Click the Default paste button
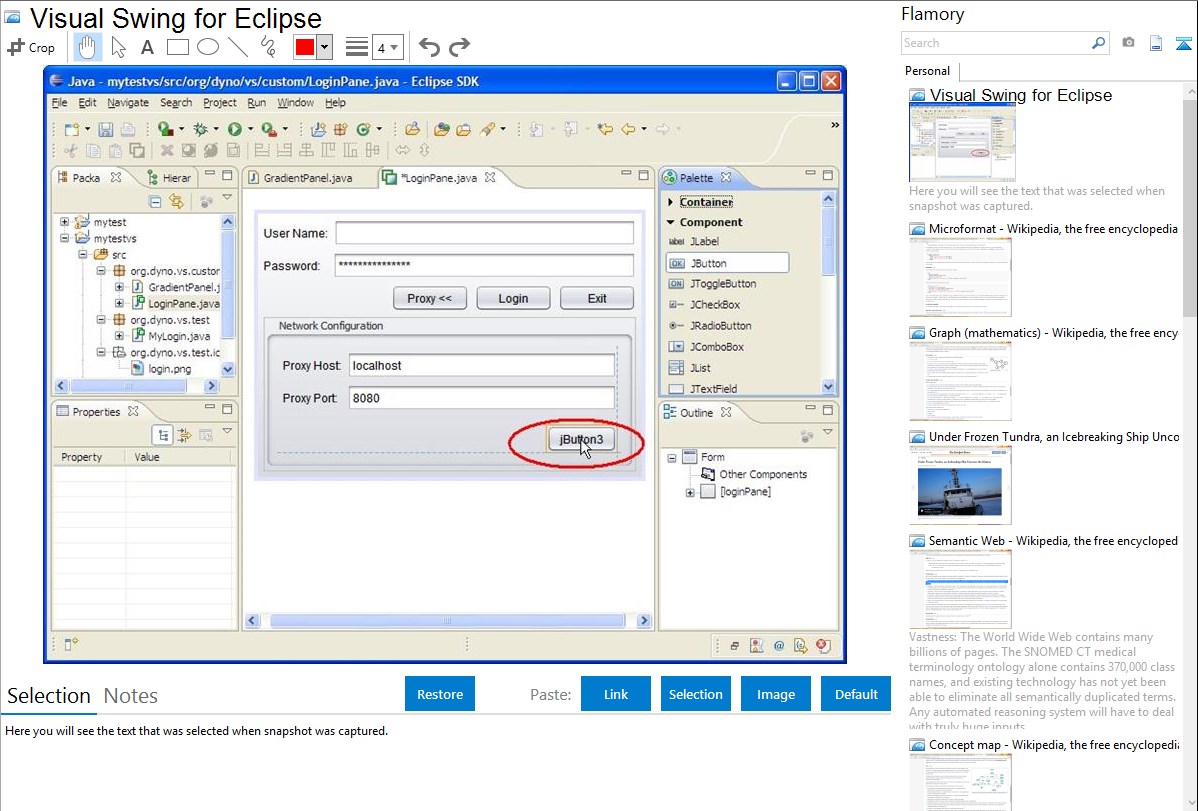 click(856, 694)
